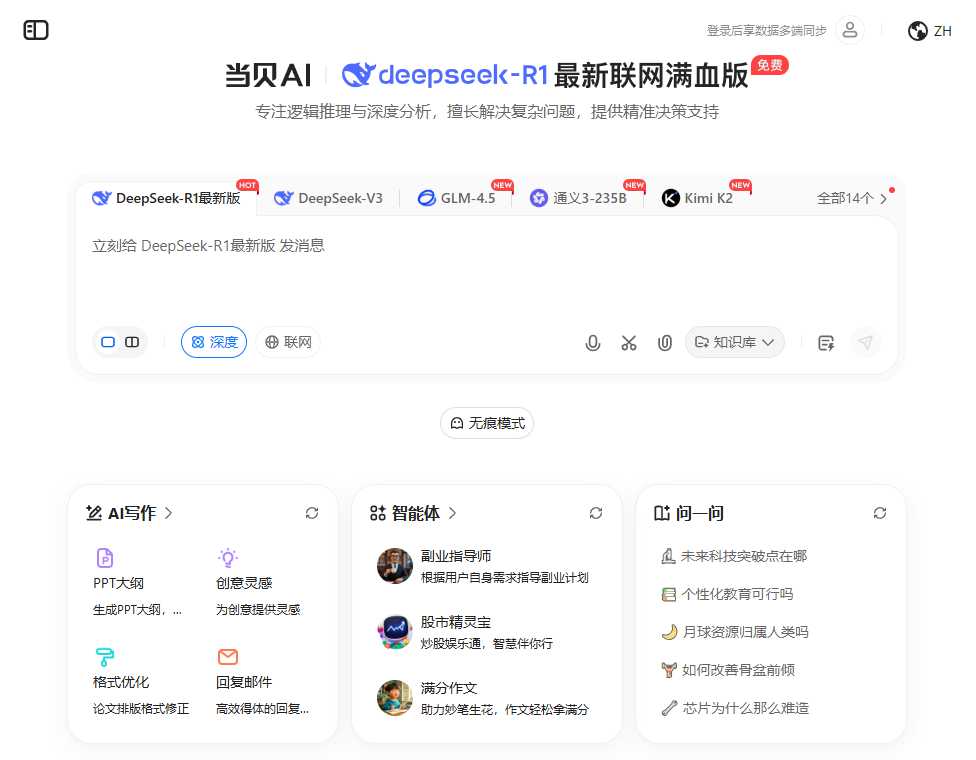
Task: Open the 副业指导师 agent title
Action: point(456,556)
